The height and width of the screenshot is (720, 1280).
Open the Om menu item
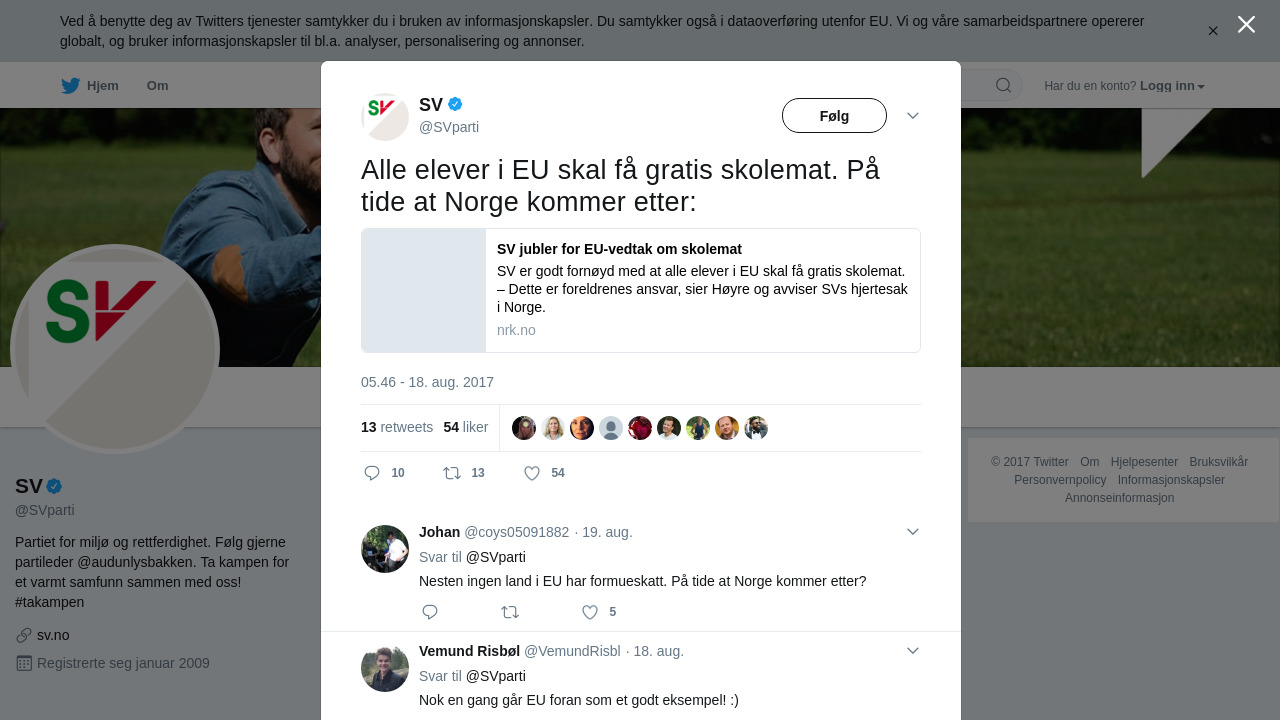click(157, 86)
